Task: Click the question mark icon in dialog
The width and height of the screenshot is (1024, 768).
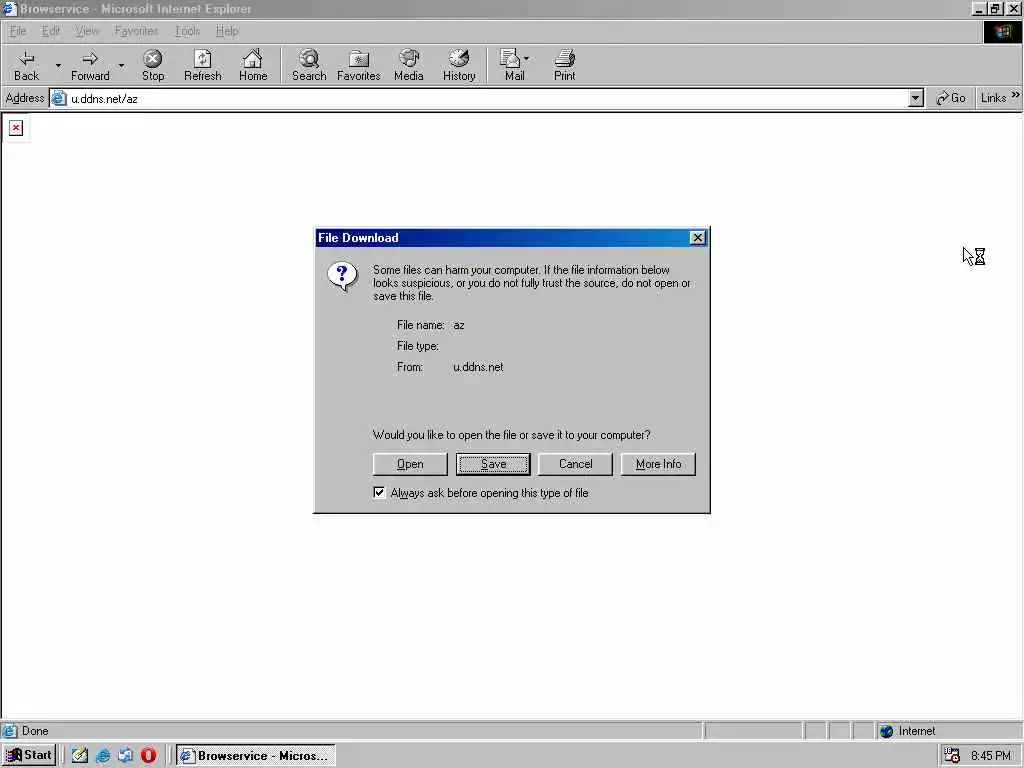Action: [x=342, y=276]
